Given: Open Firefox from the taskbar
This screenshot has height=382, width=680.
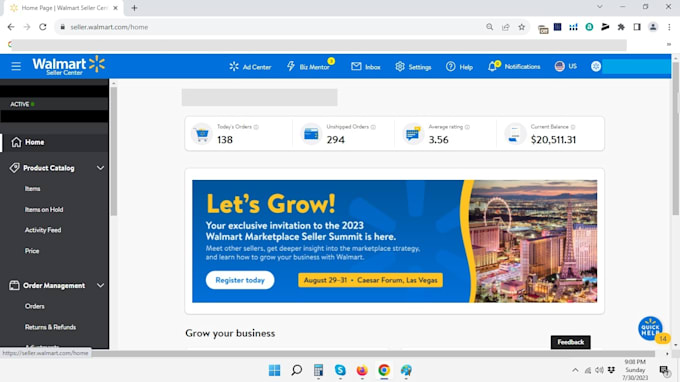Looking at the screenshot, I should tap(362, 370).
